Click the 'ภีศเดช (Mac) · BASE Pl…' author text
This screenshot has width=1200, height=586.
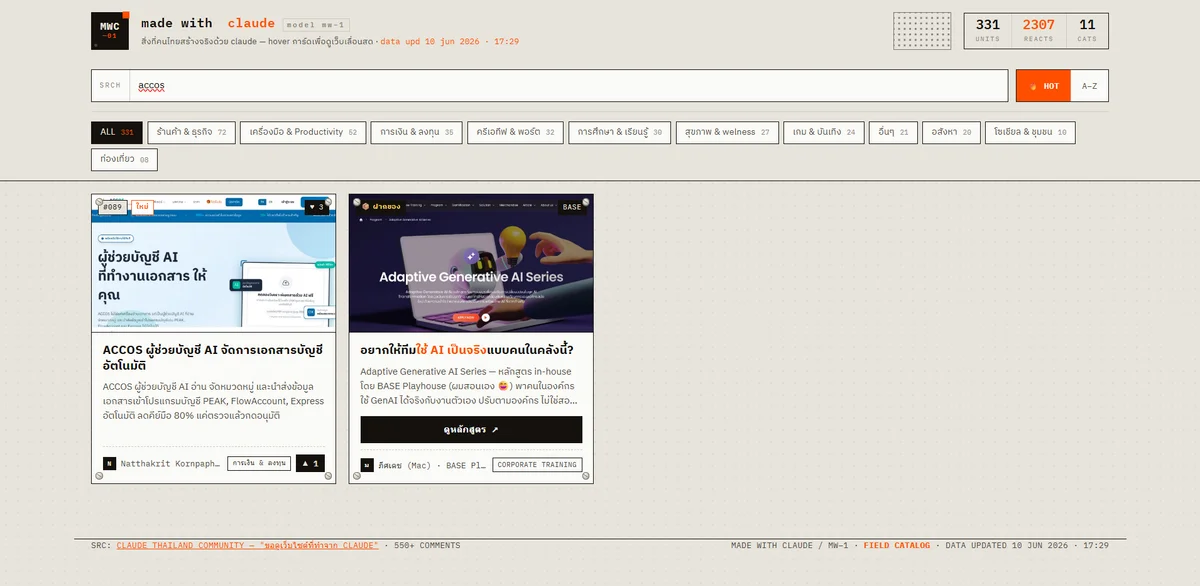tap(432, 465)
